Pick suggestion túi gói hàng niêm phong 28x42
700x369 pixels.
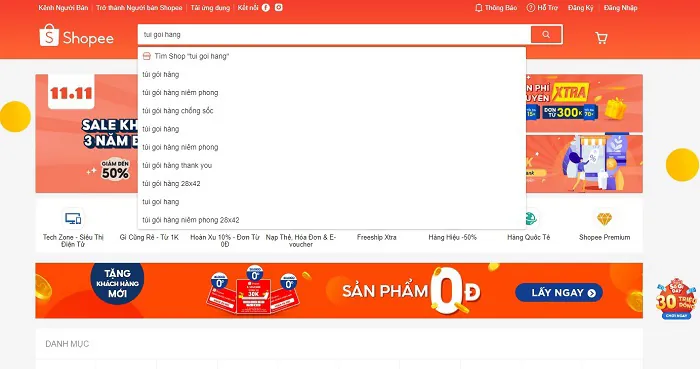(x=332, y=220)
